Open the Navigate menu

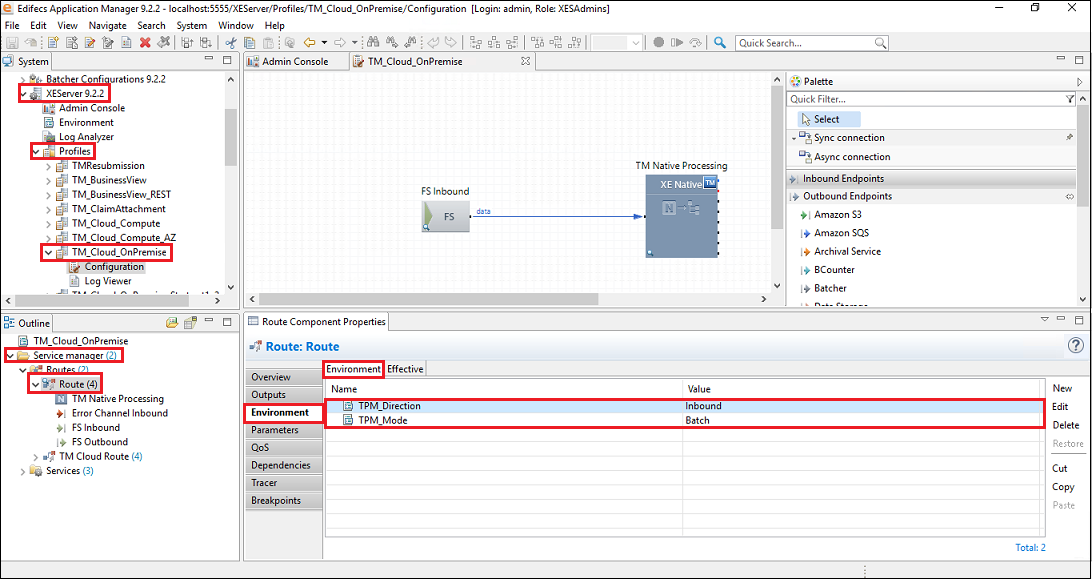pos(108,25)
